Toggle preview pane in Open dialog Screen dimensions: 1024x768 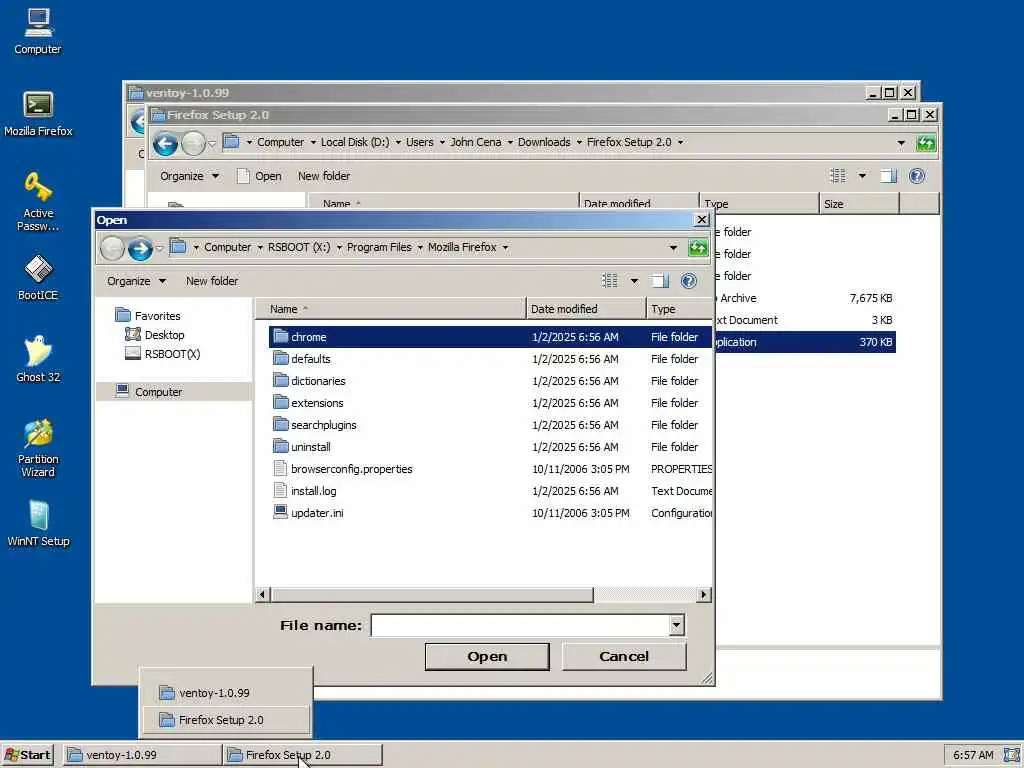[x=660, y=281]
